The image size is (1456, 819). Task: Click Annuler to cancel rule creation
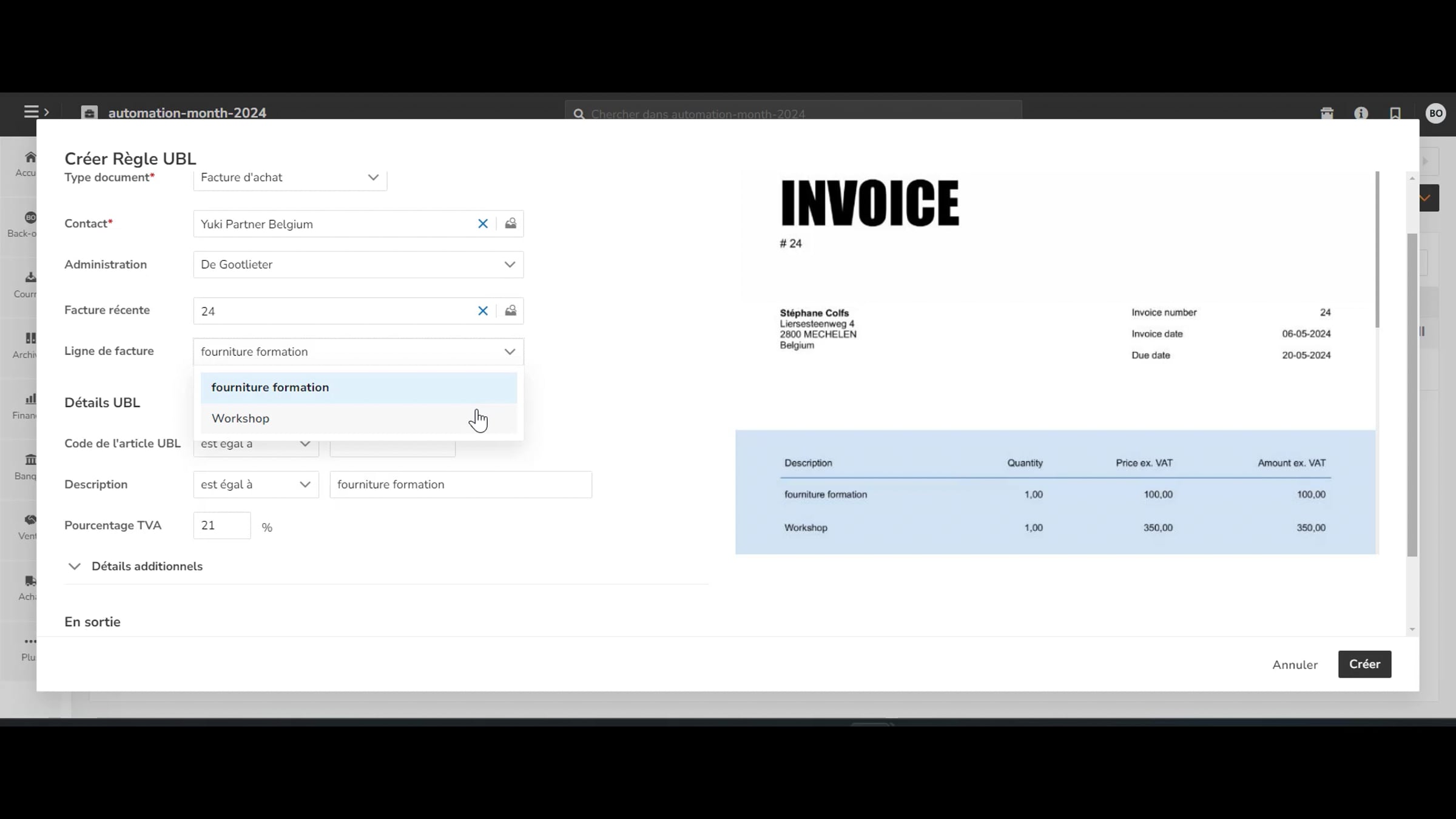tap(1295, 665)
